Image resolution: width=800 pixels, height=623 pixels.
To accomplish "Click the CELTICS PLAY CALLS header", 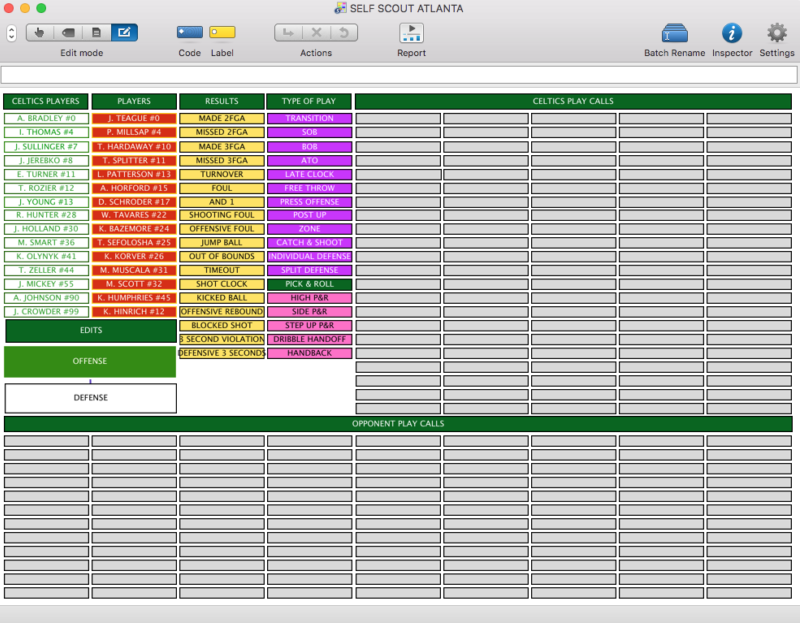I will click(573, 101).
